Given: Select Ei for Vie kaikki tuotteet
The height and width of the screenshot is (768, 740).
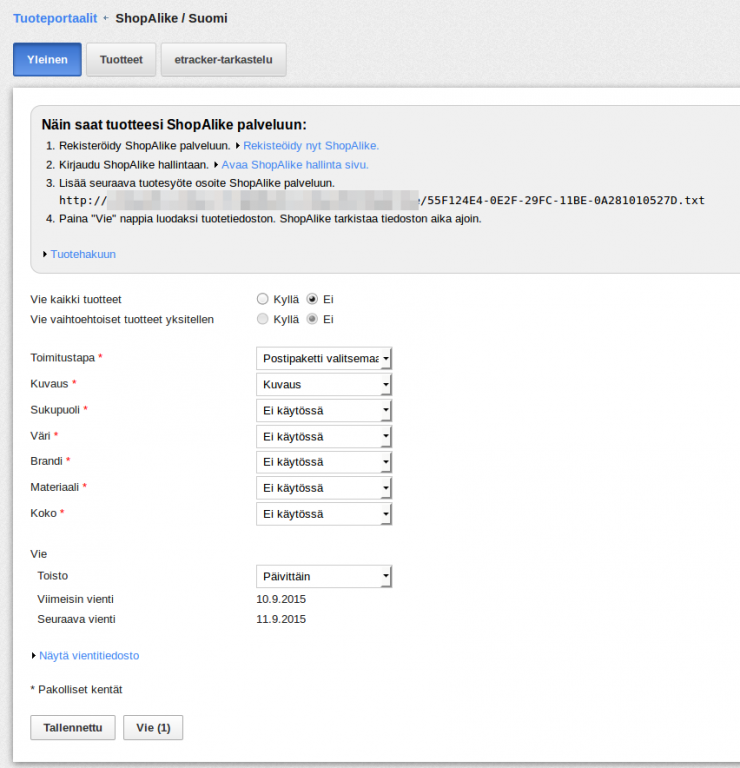Looking at the screenshot, I should [x=312, y=299].
